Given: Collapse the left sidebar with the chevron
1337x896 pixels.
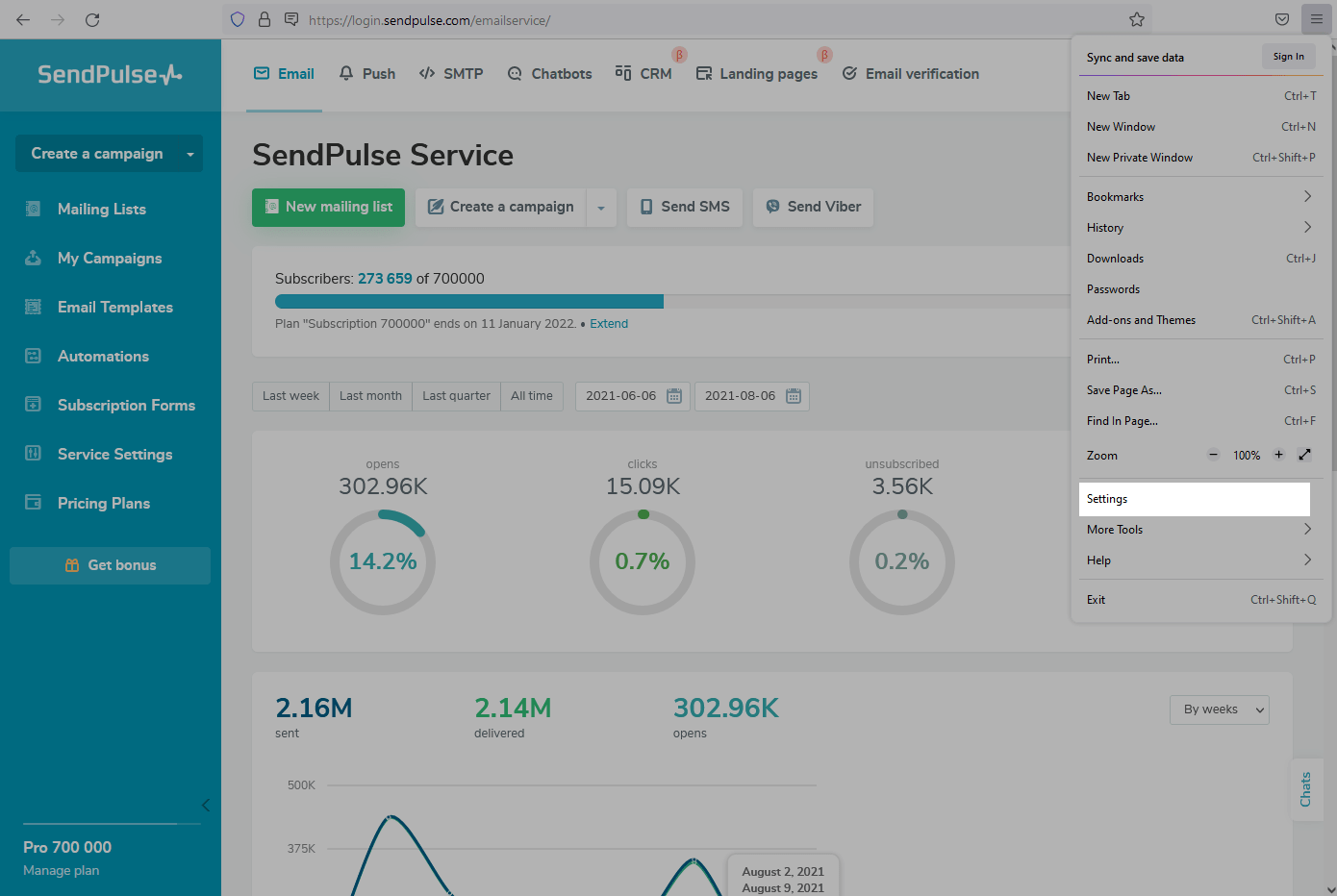Looking at the screenshot, I should point(205,806).
